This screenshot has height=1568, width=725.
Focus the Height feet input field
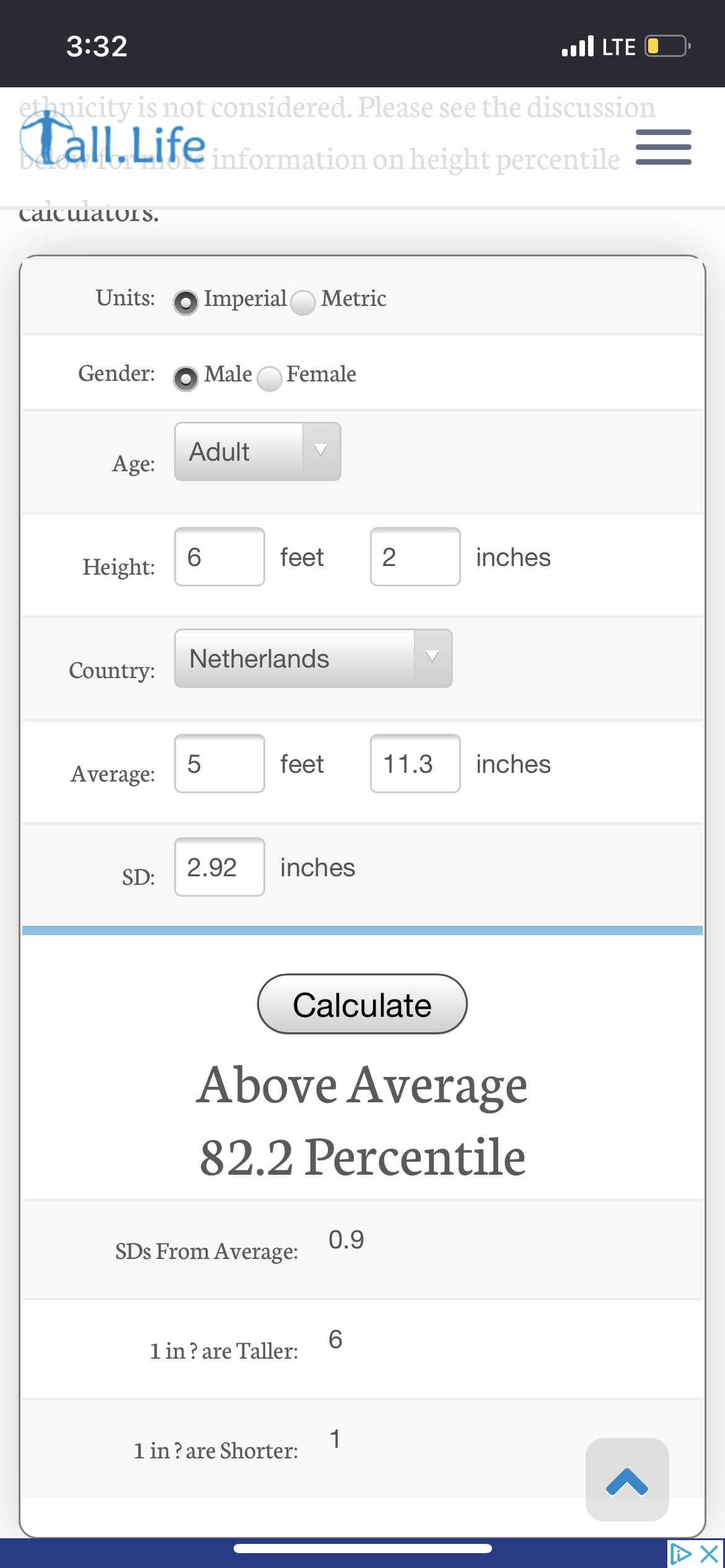tap(219, 557)
